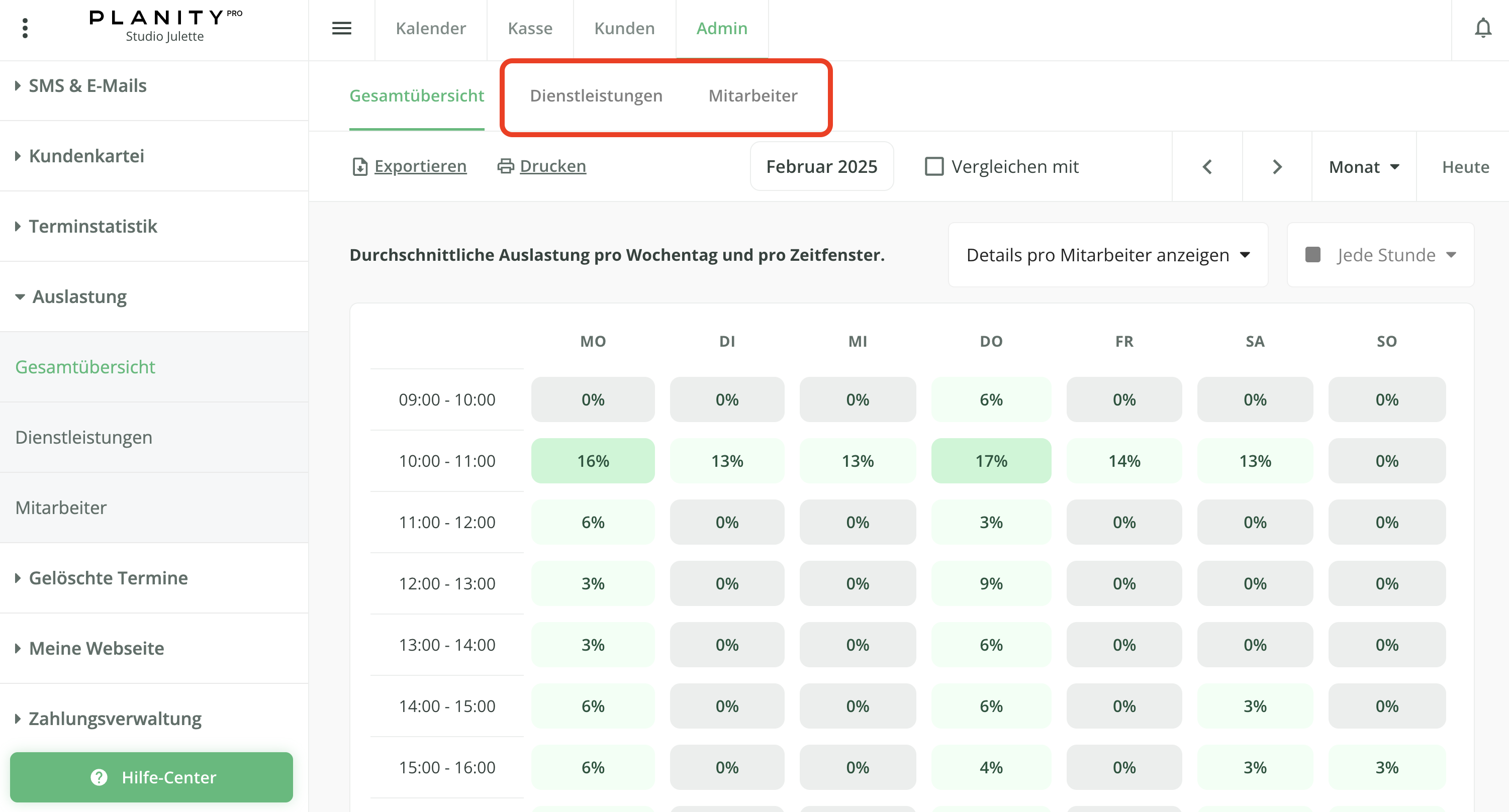The image size is (1509, 812).
Task: Click the Februar 2025 date field
Action: (x=821, y=166)
